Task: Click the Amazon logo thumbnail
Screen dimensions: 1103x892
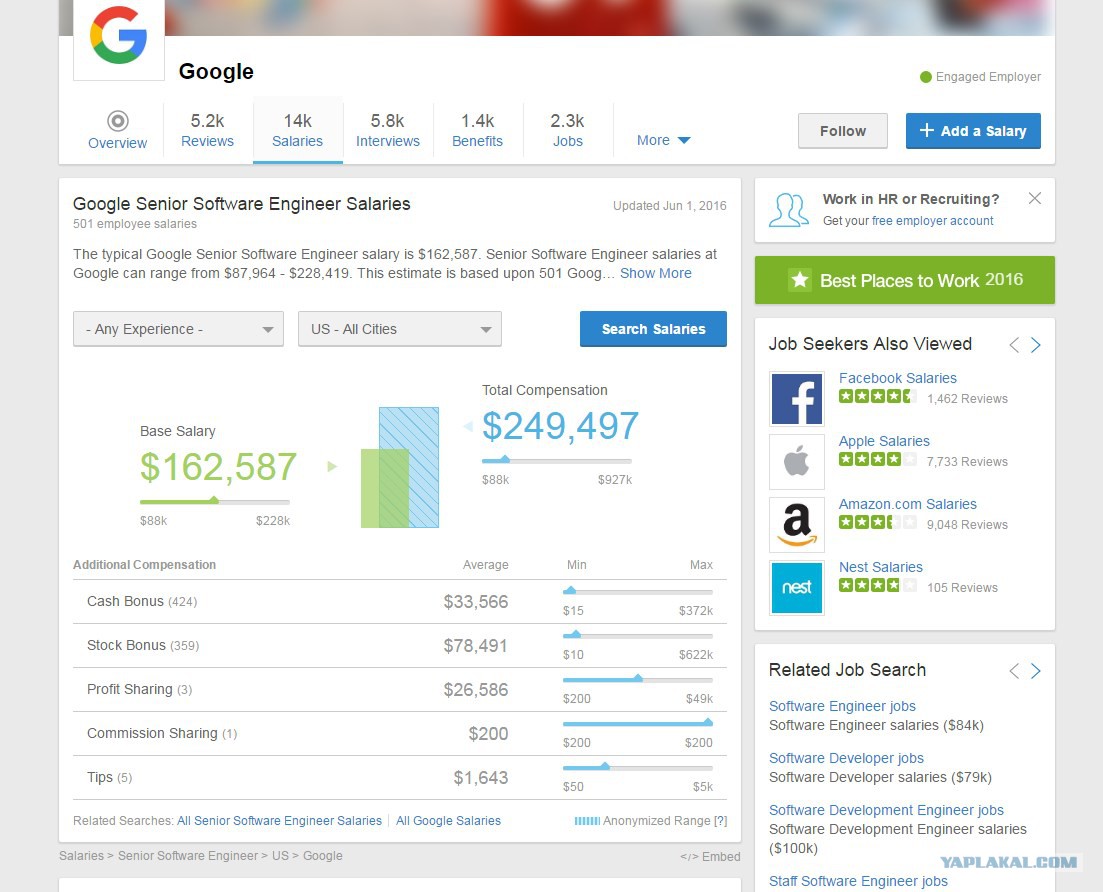Action: 796,525
